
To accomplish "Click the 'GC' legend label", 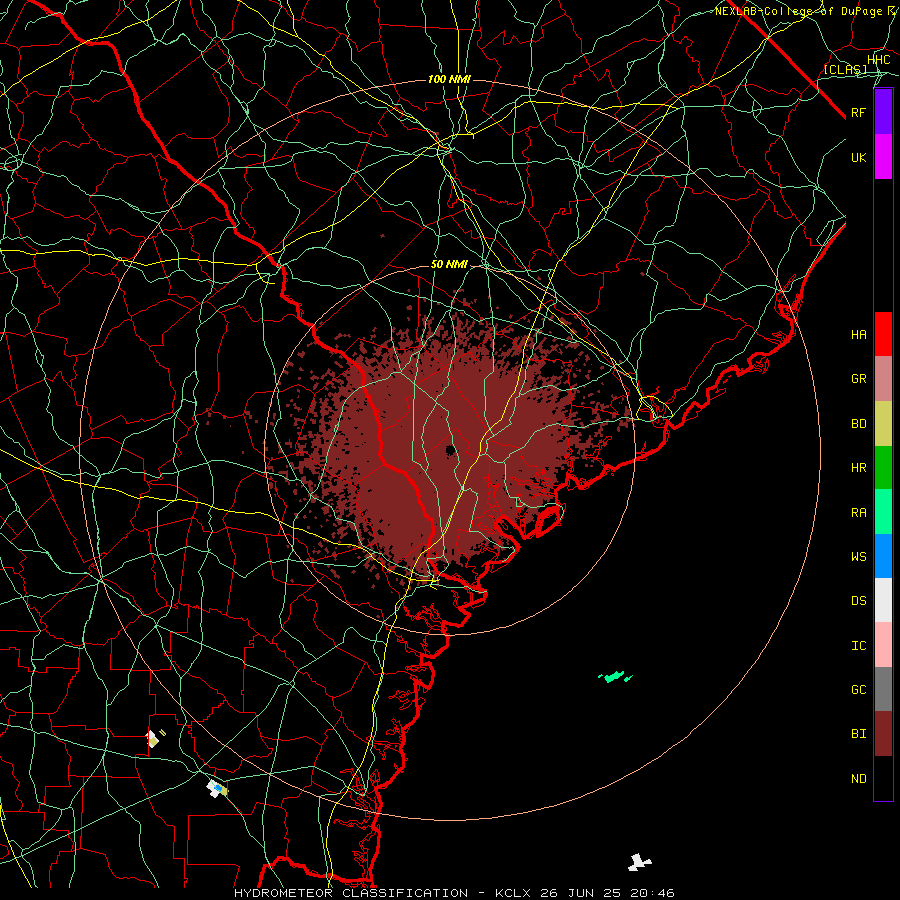I will tap(859, 689).
